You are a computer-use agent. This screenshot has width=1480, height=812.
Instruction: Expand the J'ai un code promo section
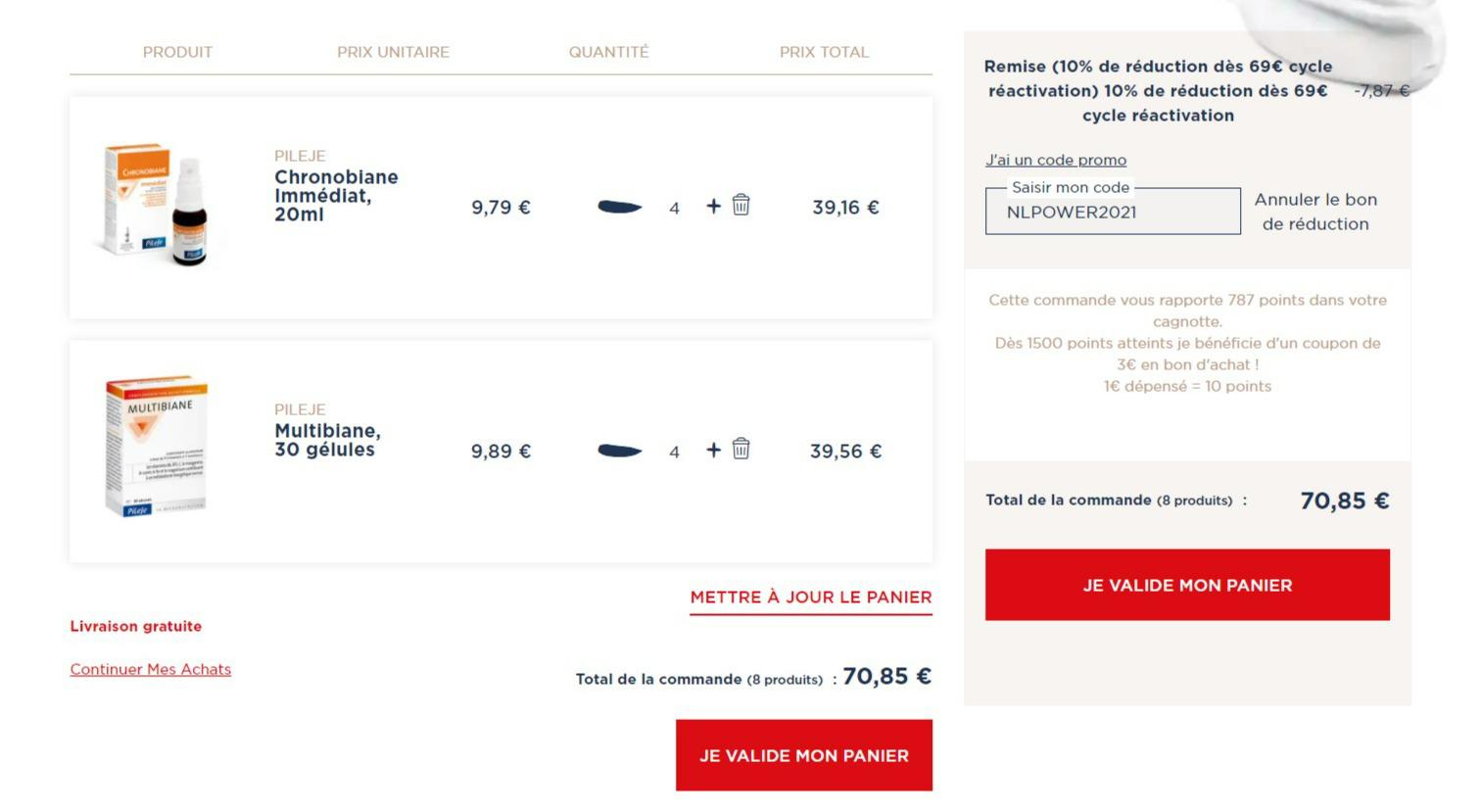[1056, 160]
